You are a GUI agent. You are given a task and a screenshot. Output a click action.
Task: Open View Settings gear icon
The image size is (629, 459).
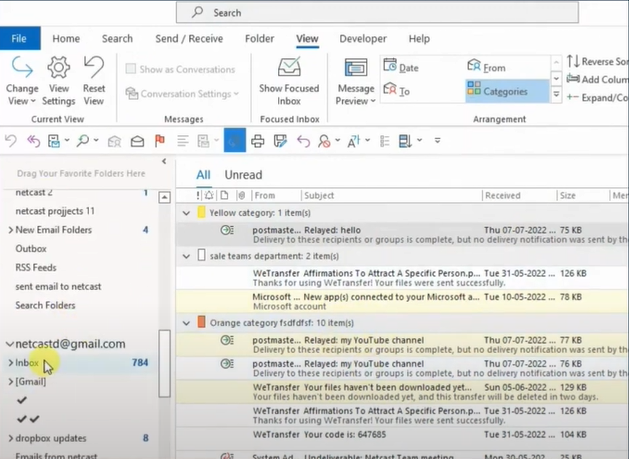coord(59,67)
